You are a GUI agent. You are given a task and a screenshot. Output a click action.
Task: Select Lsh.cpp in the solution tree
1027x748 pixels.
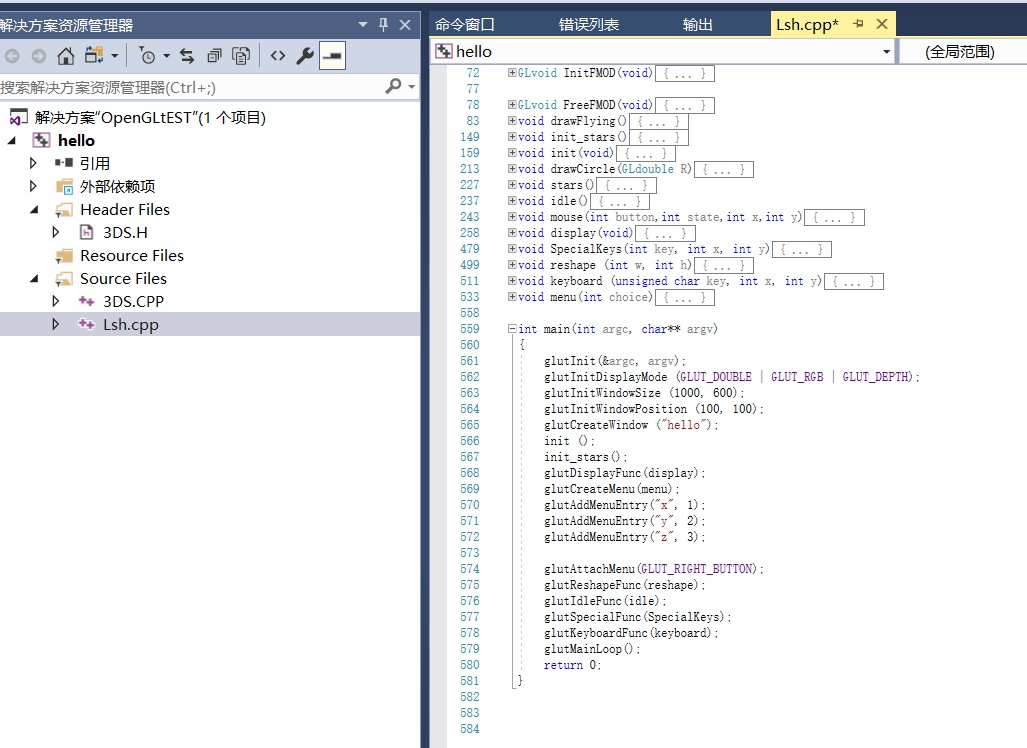click(x=130, y=324)
